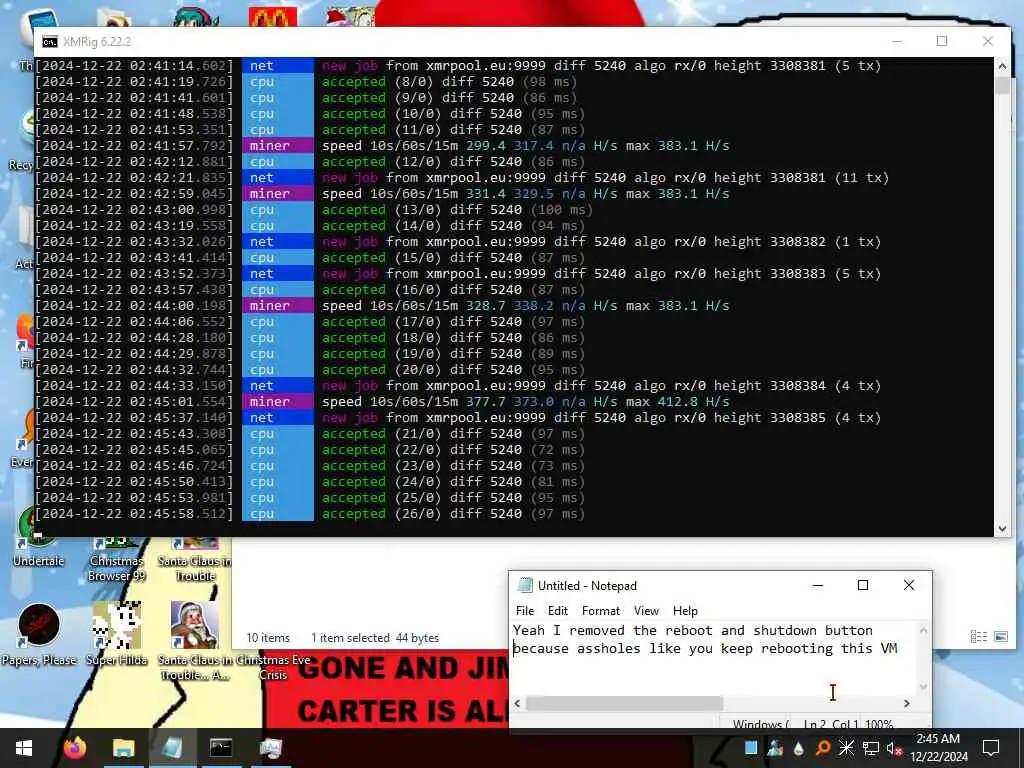Viewport: 1024px width, 768px height.
Task: Open the Windows Start menu
Action: (24, 748)
